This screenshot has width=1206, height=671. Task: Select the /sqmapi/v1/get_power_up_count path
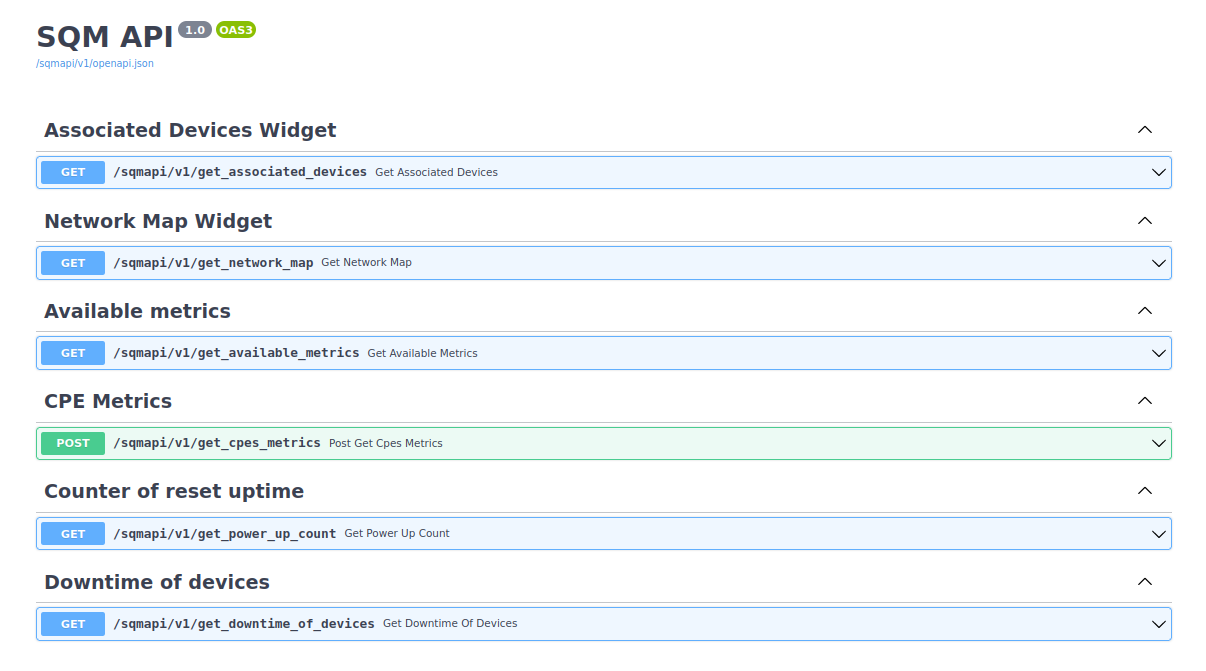(224, 534)
